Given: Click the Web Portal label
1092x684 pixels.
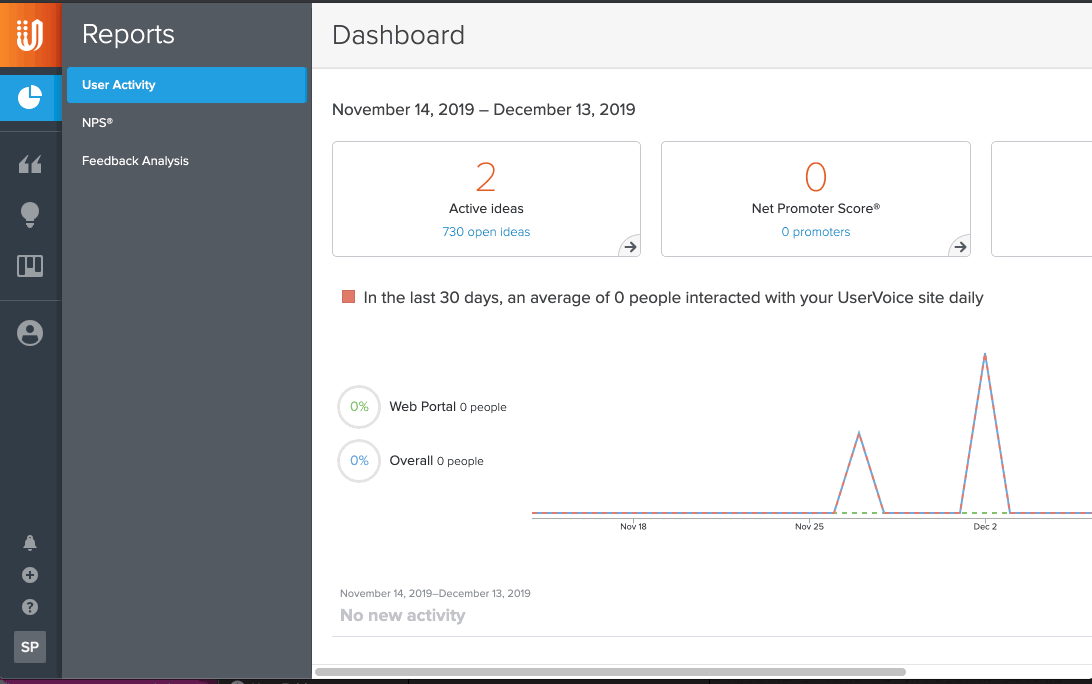Looking at the screenshot, I should coord(422,407).
